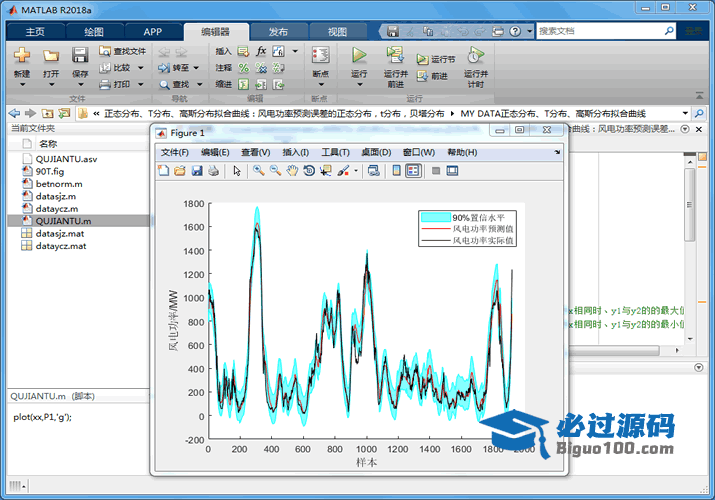Activate the Rotate 3D tool
This screenshot has width=715, height=500.
[309, 171]
